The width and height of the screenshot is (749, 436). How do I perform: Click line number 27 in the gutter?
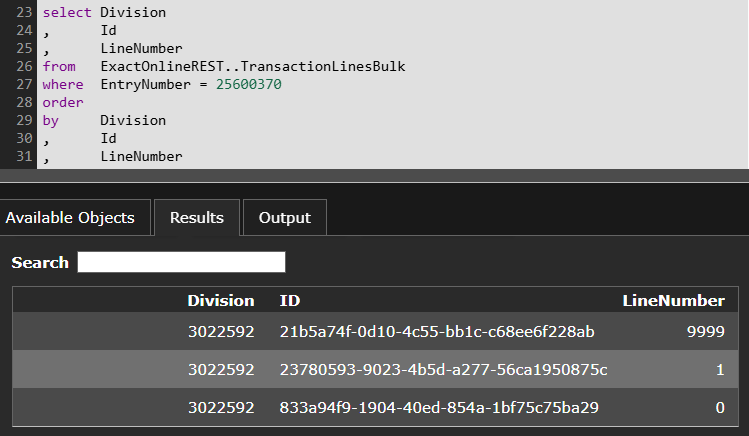[x=19, y=85]
